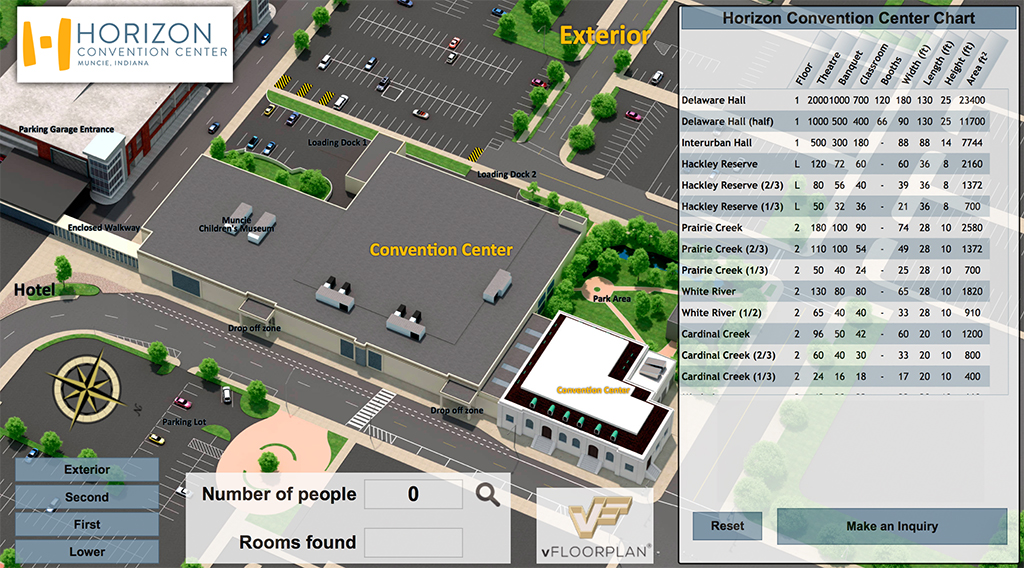The image size is (1024, 568).
Task: Select the Prairie Creek row
Action: tap(835, 228)
